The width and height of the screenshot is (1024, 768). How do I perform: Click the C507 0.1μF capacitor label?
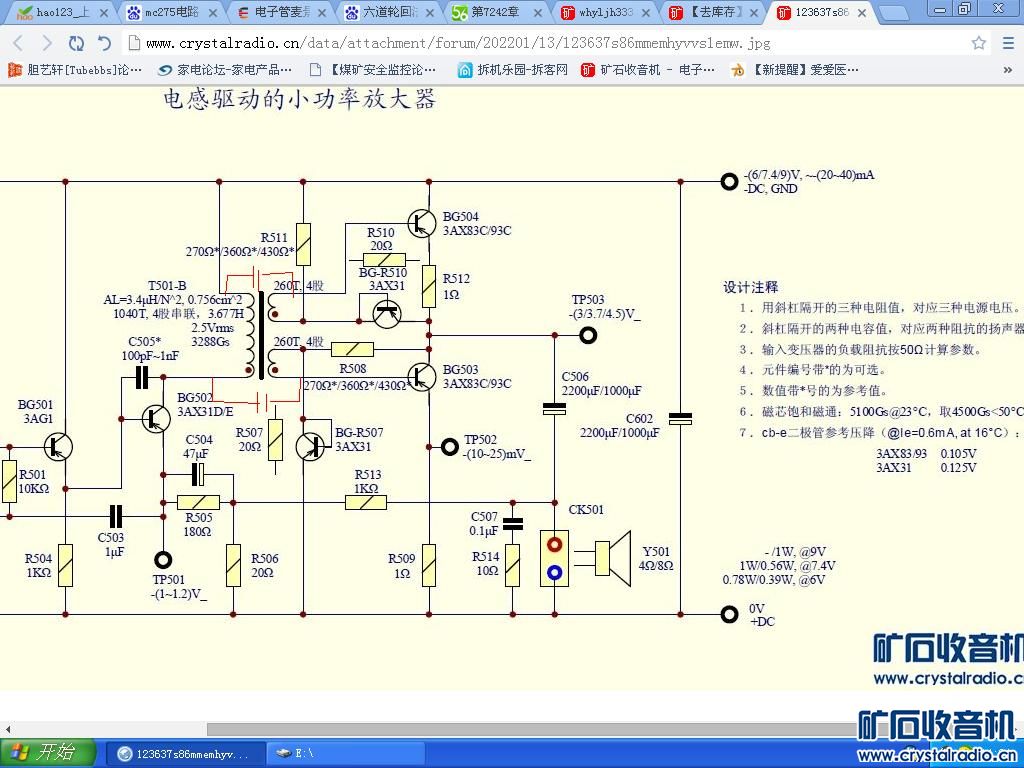(x=484, y=524)
